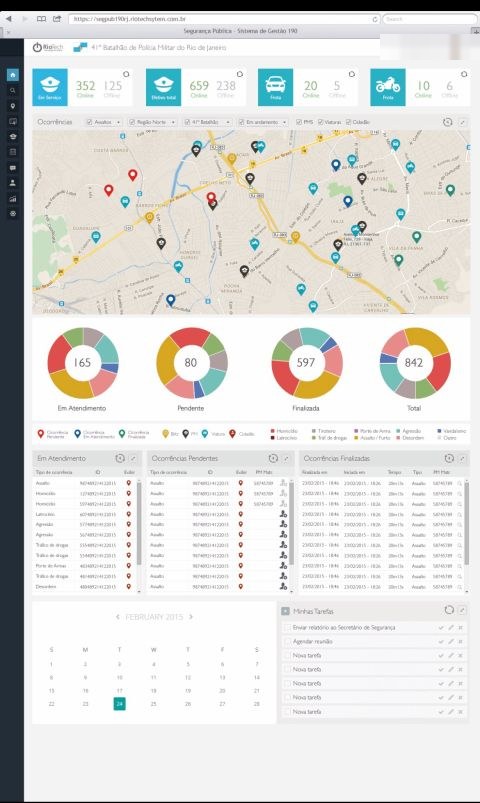Refresh the Minhas Tarefas list

(449, 610)
